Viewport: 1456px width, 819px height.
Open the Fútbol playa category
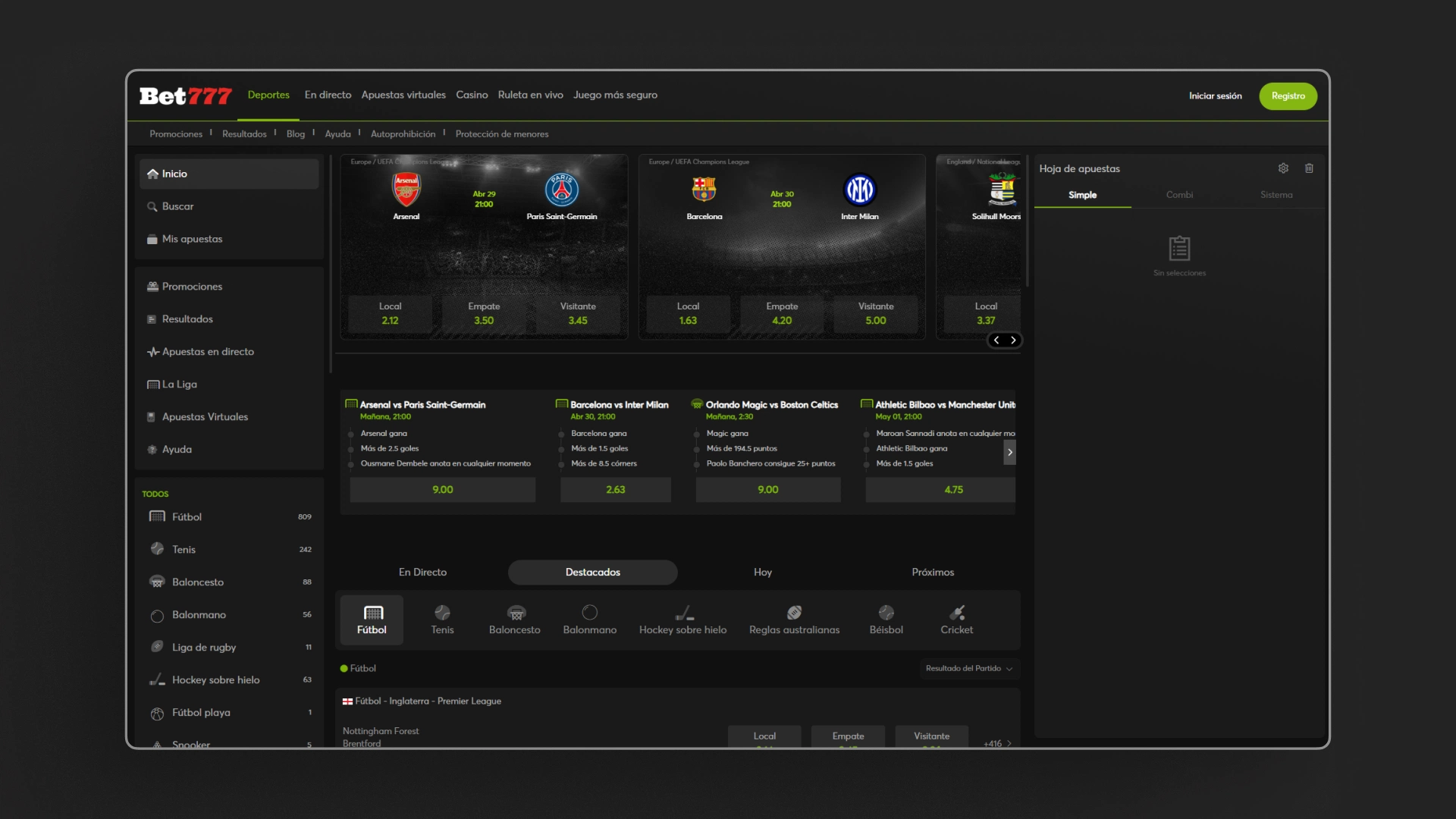230,713
